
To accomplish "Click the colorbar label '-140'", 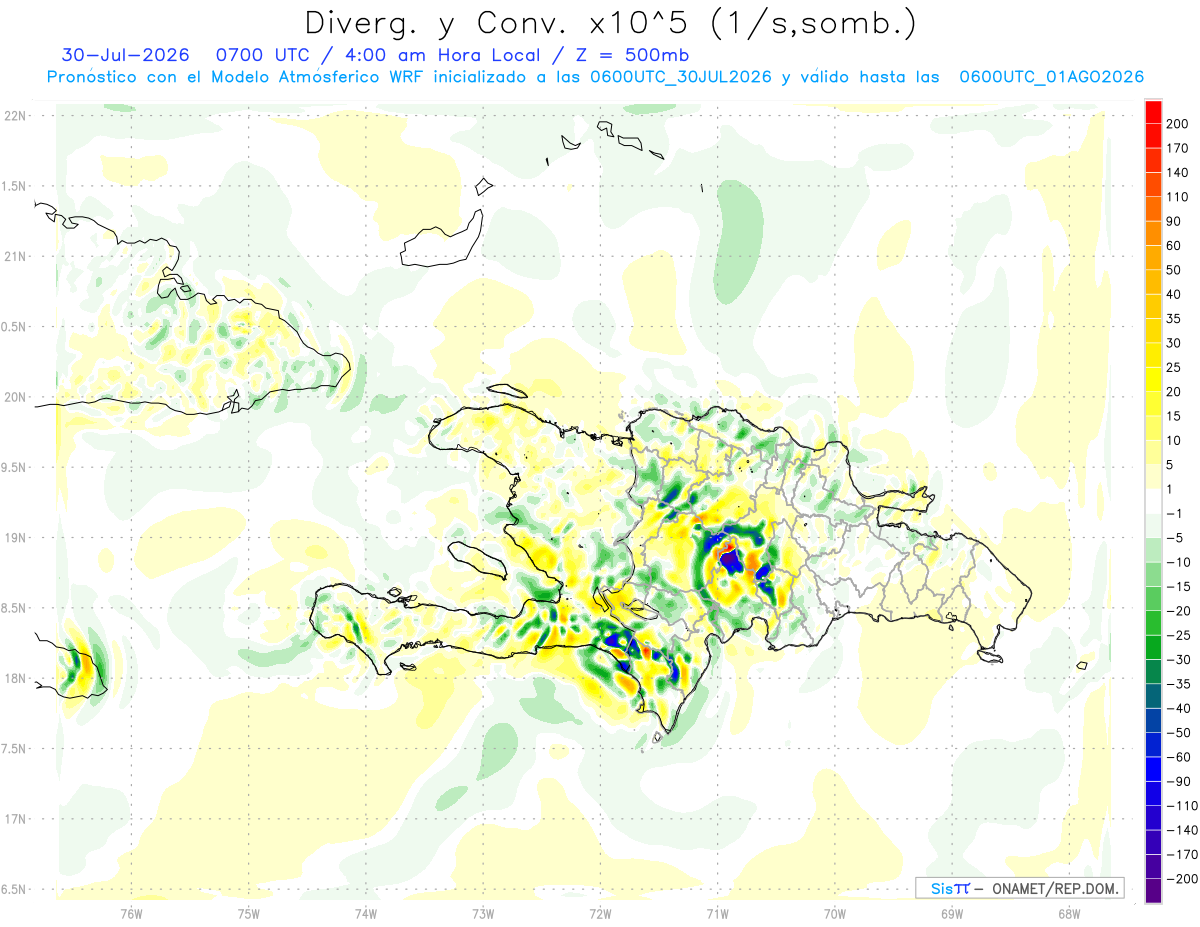I will pos(1183,830).
